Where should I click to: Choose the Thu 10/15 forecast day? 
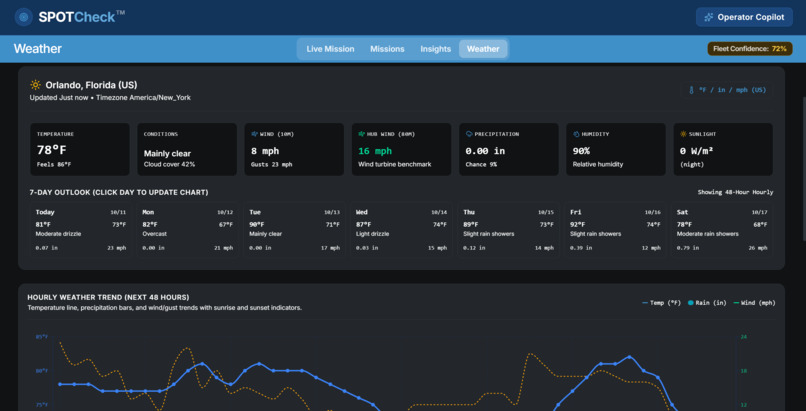[x=508, y=230]
